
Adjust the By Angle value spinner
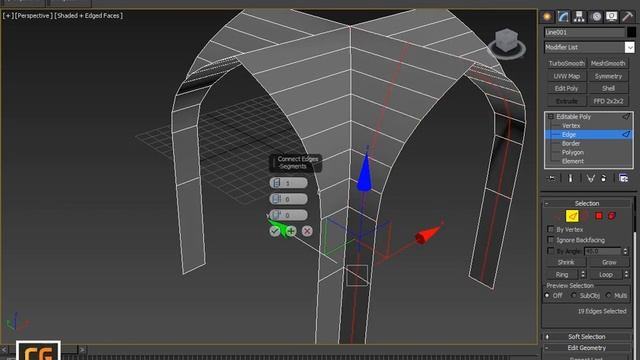[x=625, y=251]
